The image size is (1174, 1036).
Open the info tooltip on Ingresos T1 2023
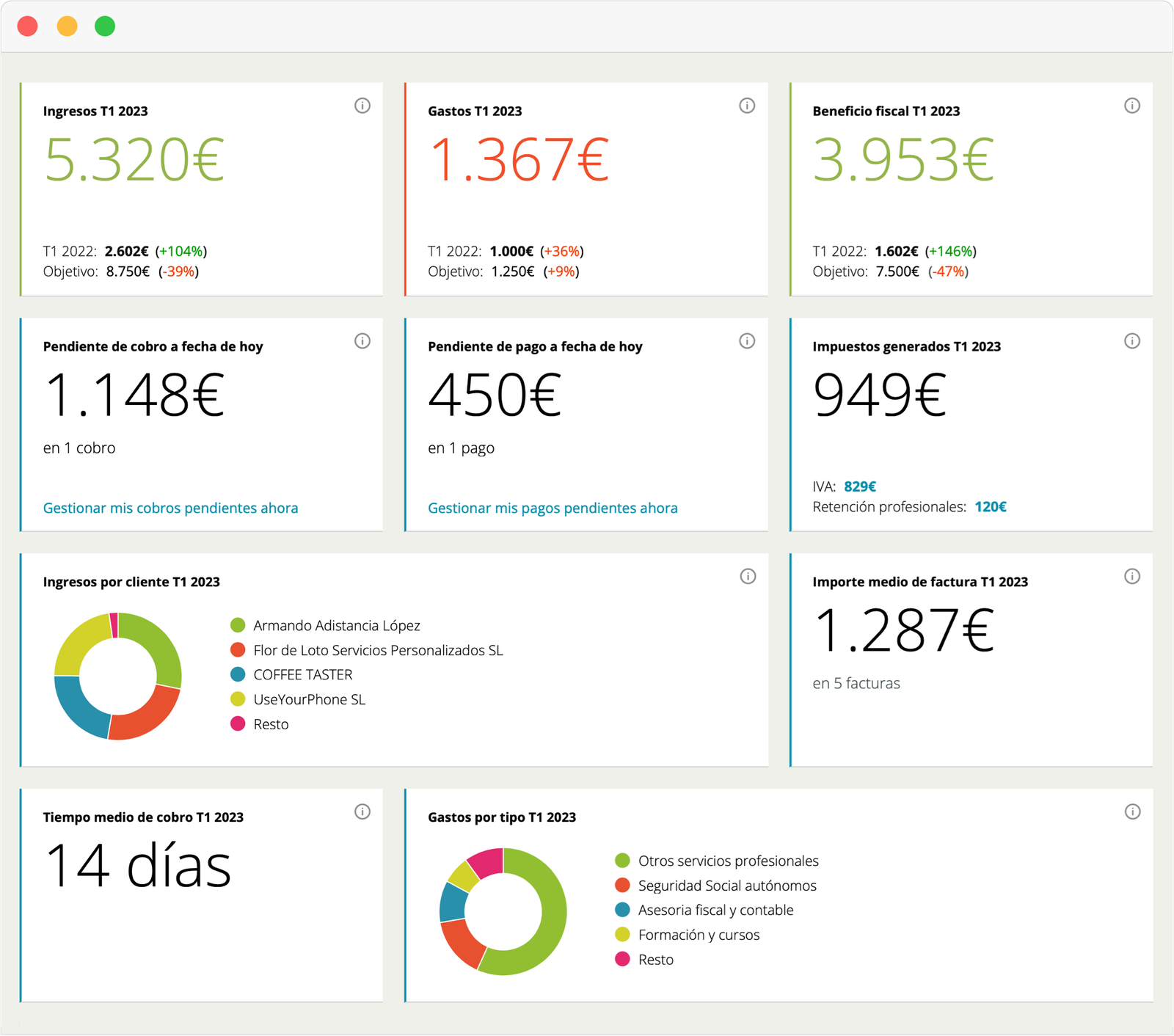tap(362, 105)
